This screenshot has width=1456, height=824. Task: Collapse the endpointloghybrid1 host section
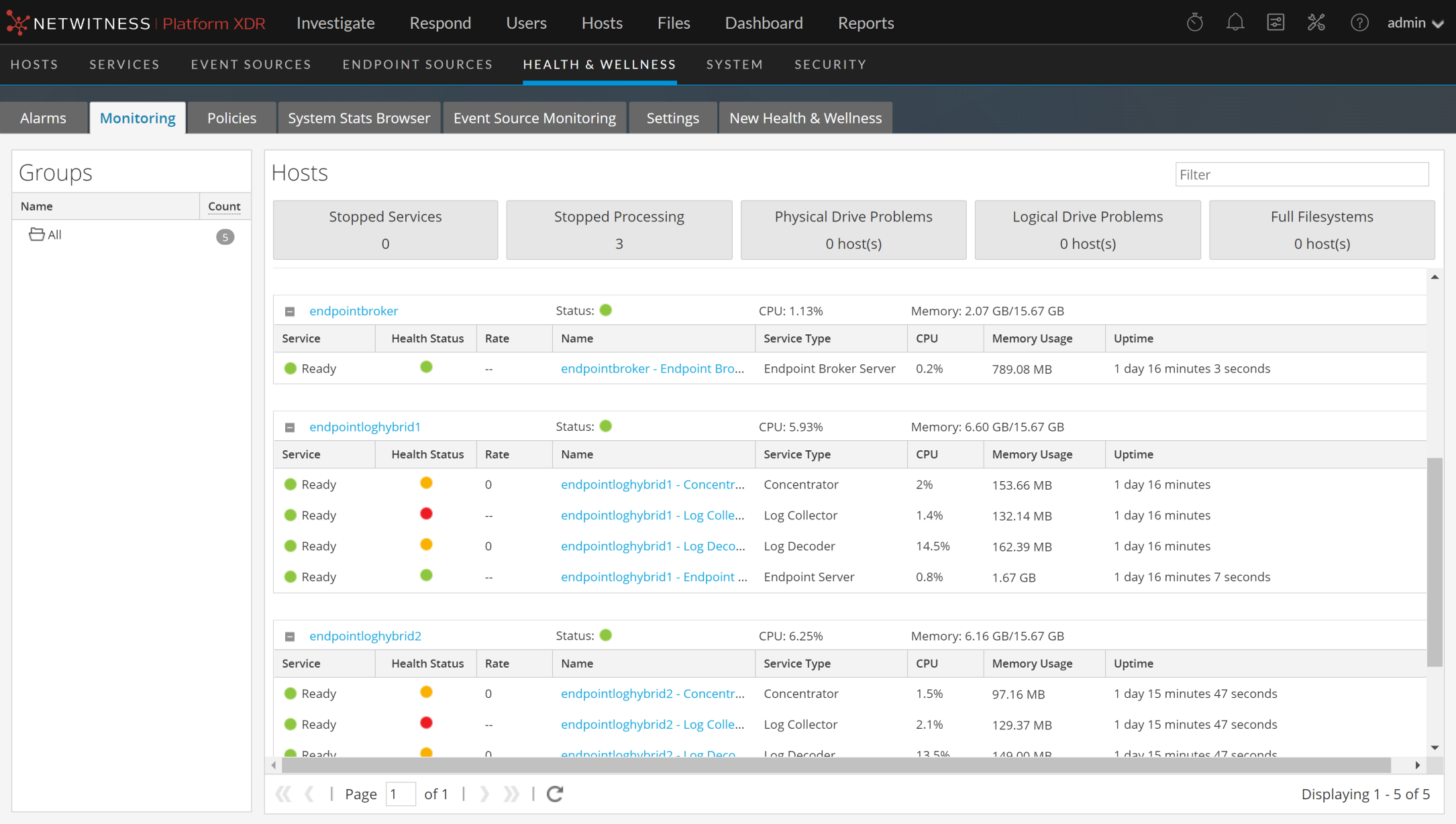tap(290, 427)
